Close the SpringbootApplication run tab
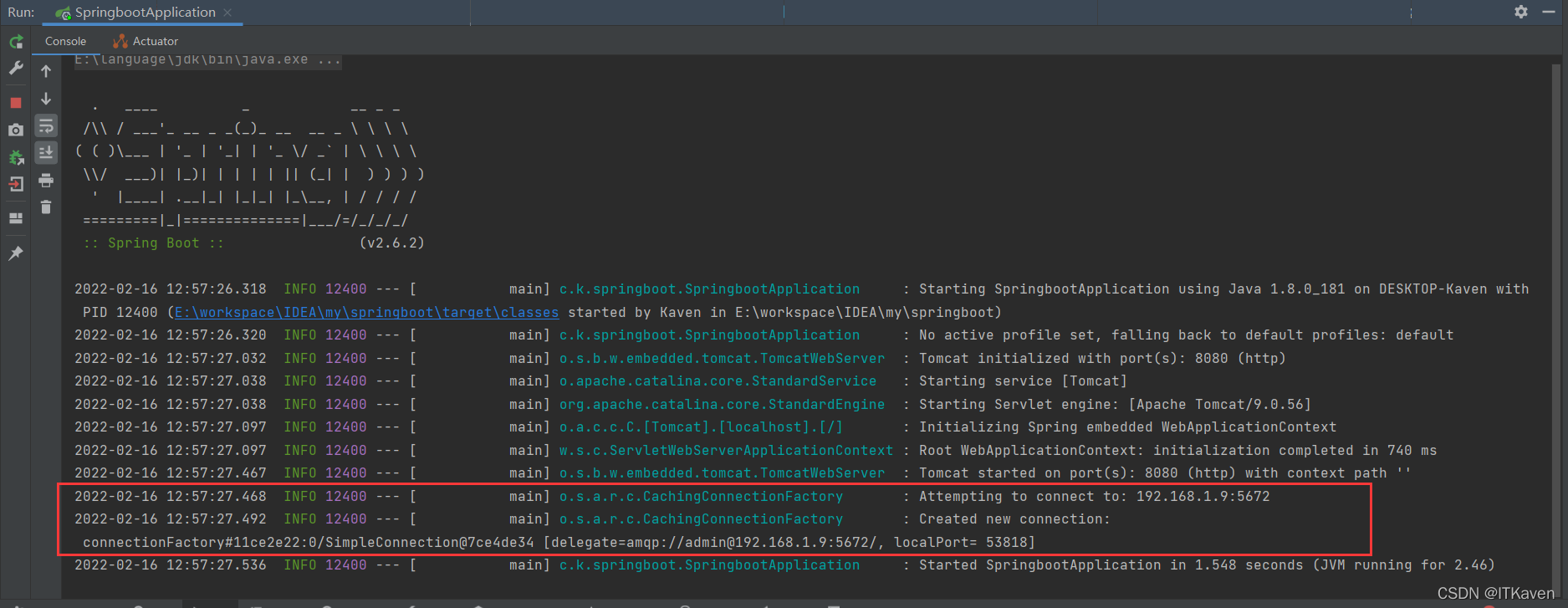 [227, 13]
